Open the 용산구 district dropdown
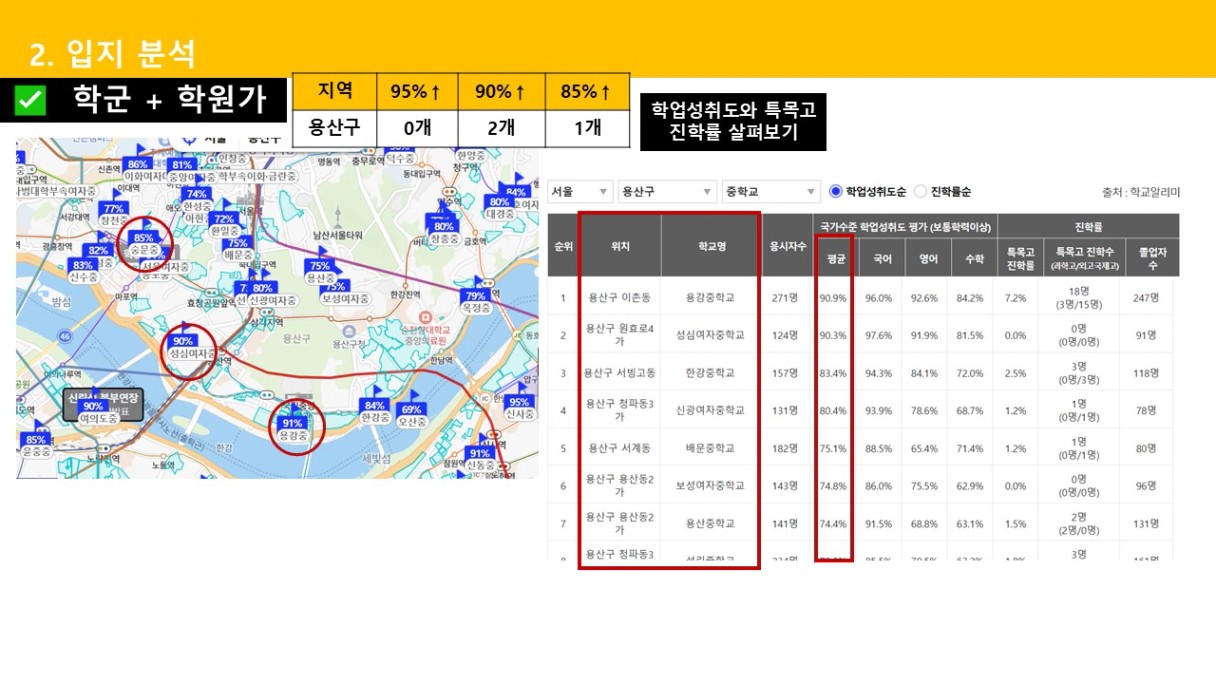1216x684 pixels. (667, 192)
